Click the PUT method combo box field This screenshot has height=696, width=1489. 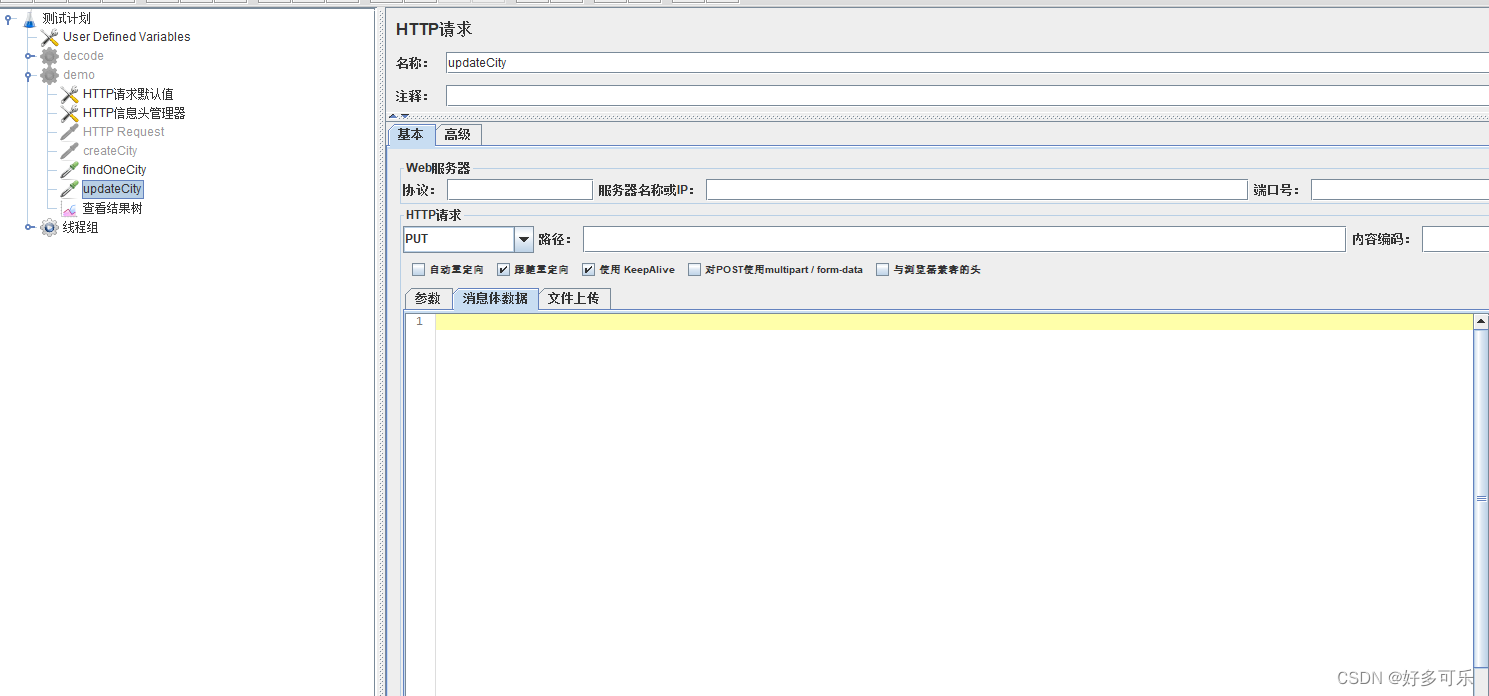459,240
